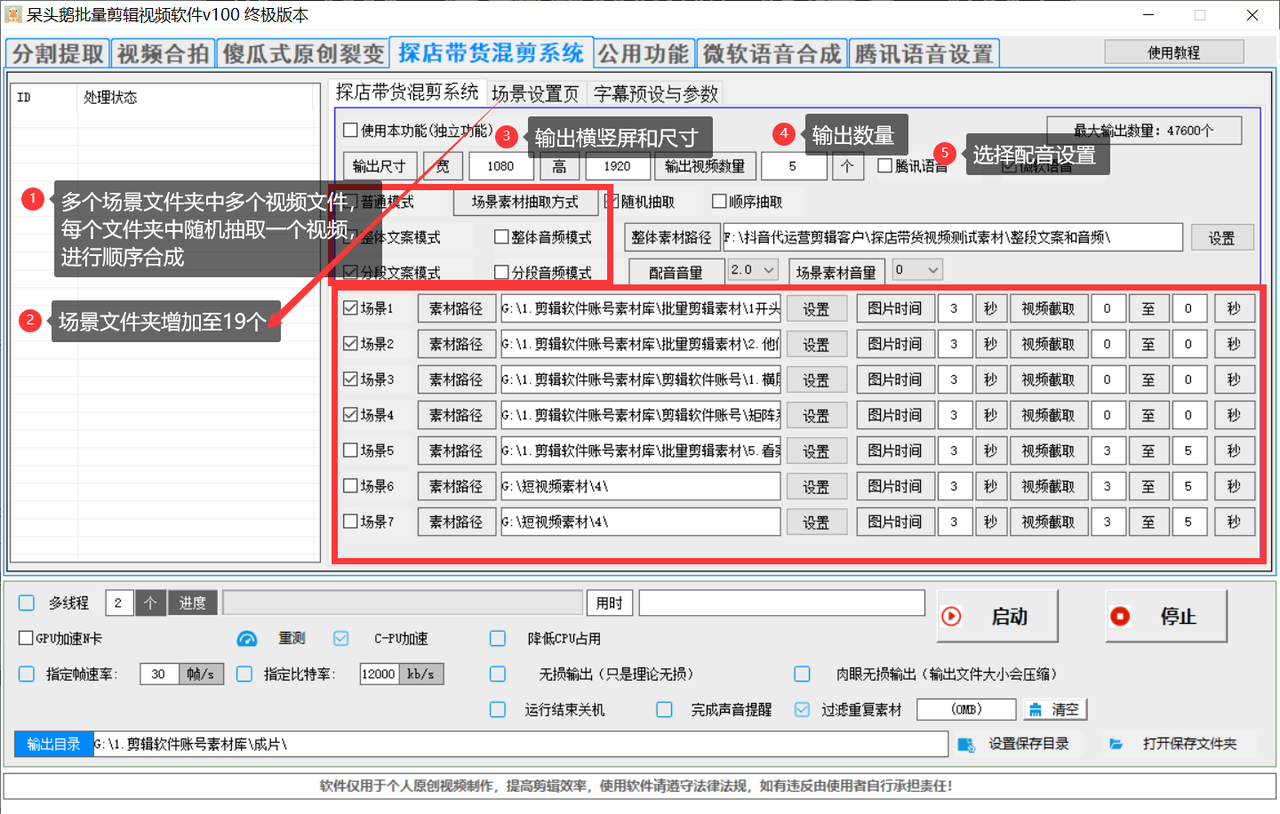The height and width of the screenshot is (814, 1280).
Task: Click the 清空 clear button
Action: point(1054,709)
